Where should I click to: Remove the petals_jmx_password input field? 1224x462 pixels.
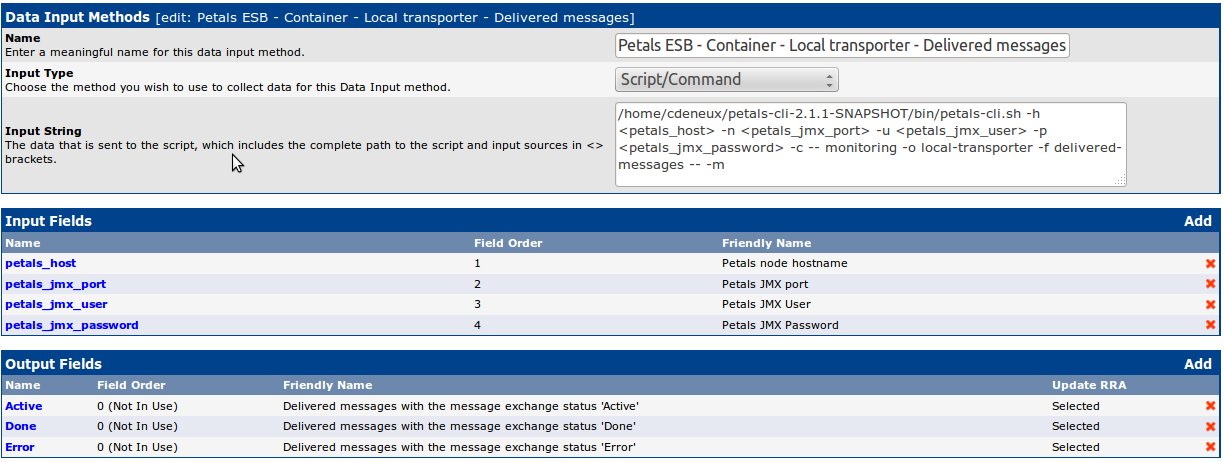[x=1211, y=325]
